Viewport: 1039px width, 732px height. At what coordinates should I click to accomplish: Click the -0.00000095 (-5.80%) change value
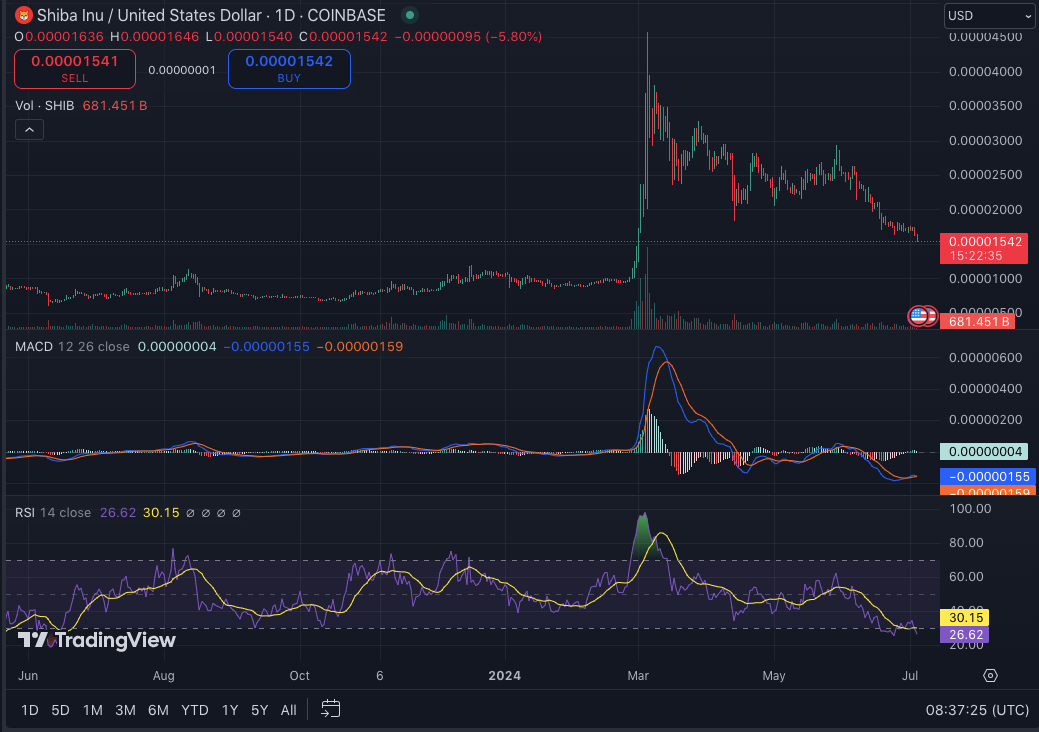[468, 36]
